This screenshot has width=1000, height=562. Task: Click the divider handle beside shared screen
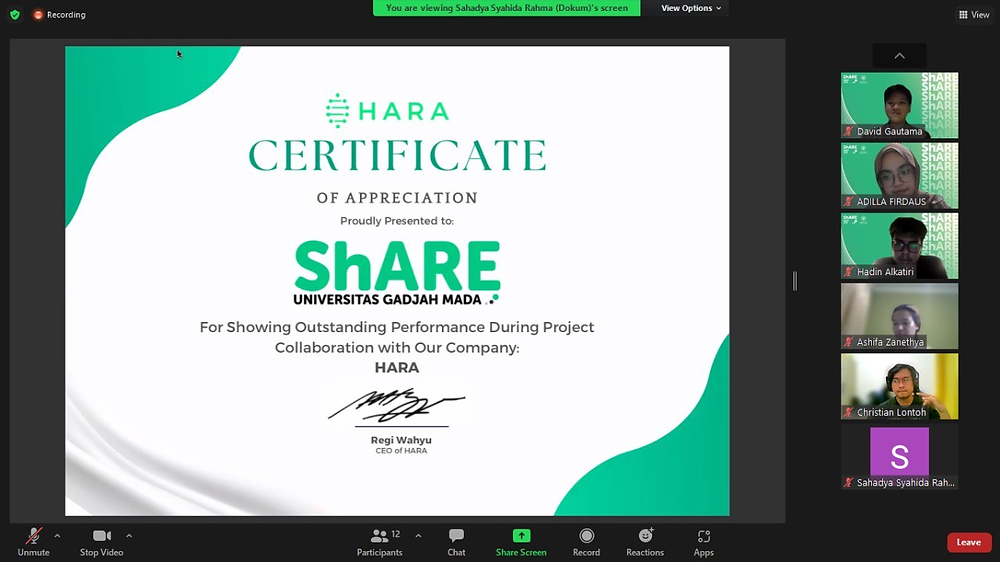pyautogui.click(x=795, y=281)
